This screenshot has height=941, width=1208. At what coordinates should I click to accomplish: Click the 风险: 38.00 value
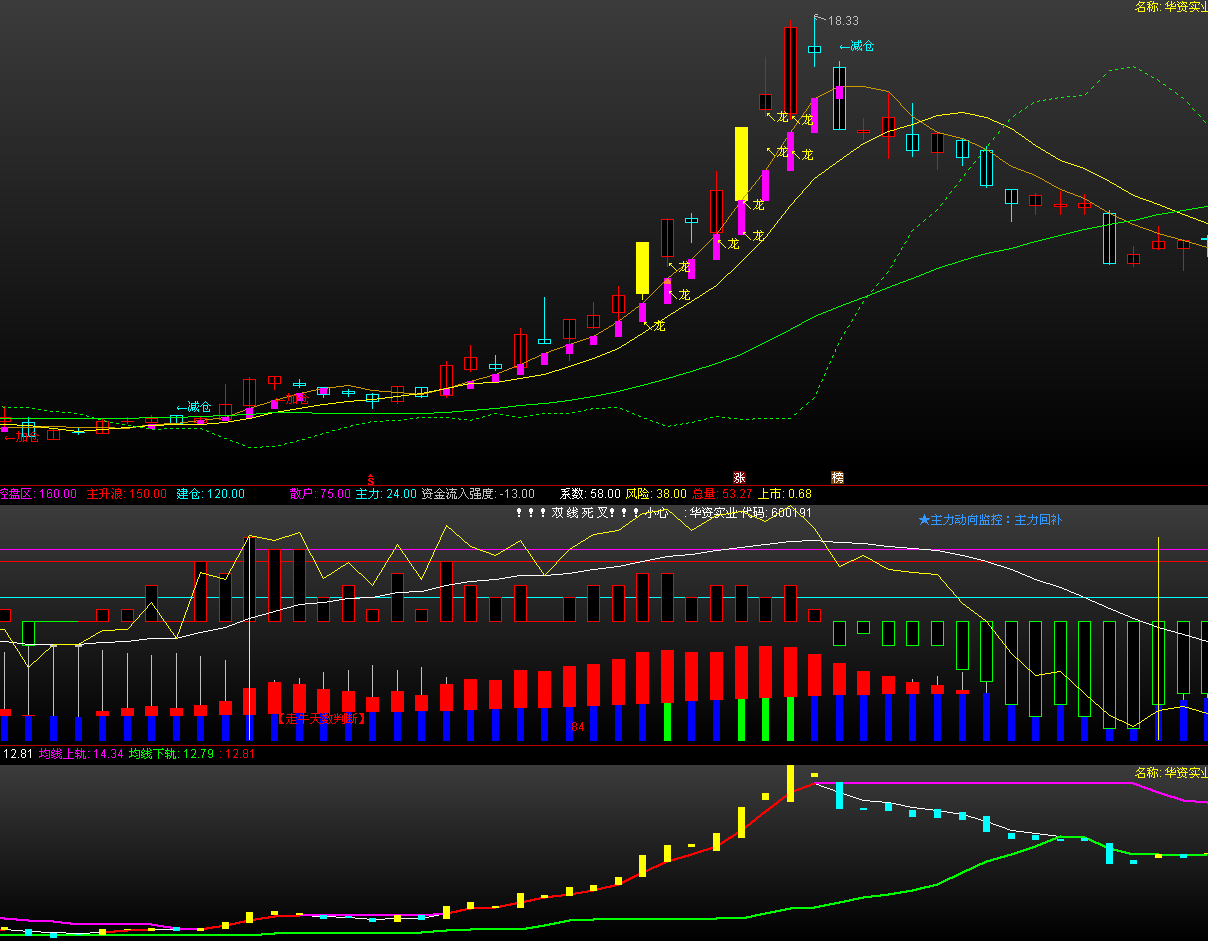coord(656,494)
